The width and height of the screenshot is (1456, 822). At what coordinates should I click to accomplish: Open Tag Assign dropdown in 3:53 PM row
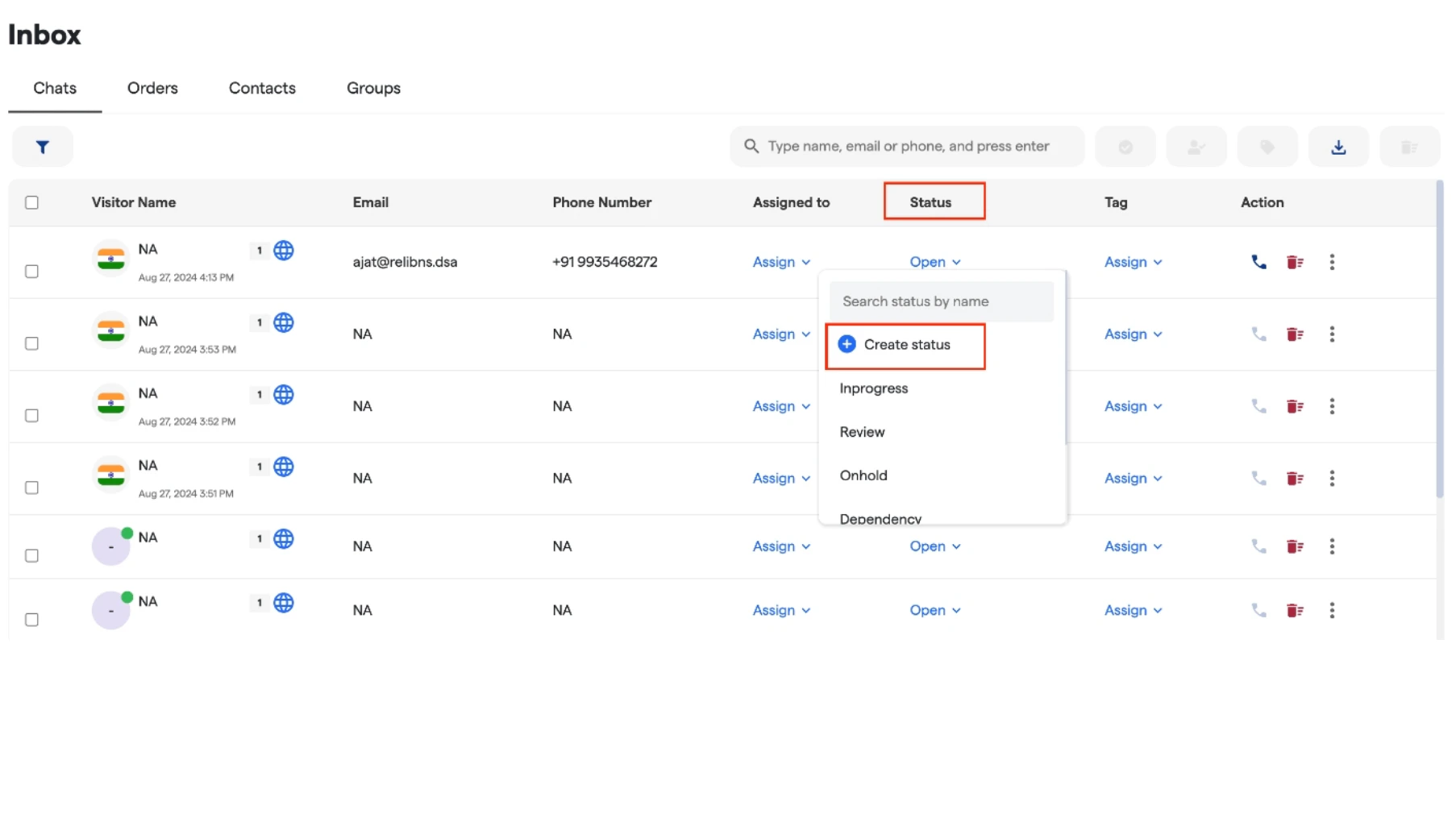click(x=1133, y=334)
